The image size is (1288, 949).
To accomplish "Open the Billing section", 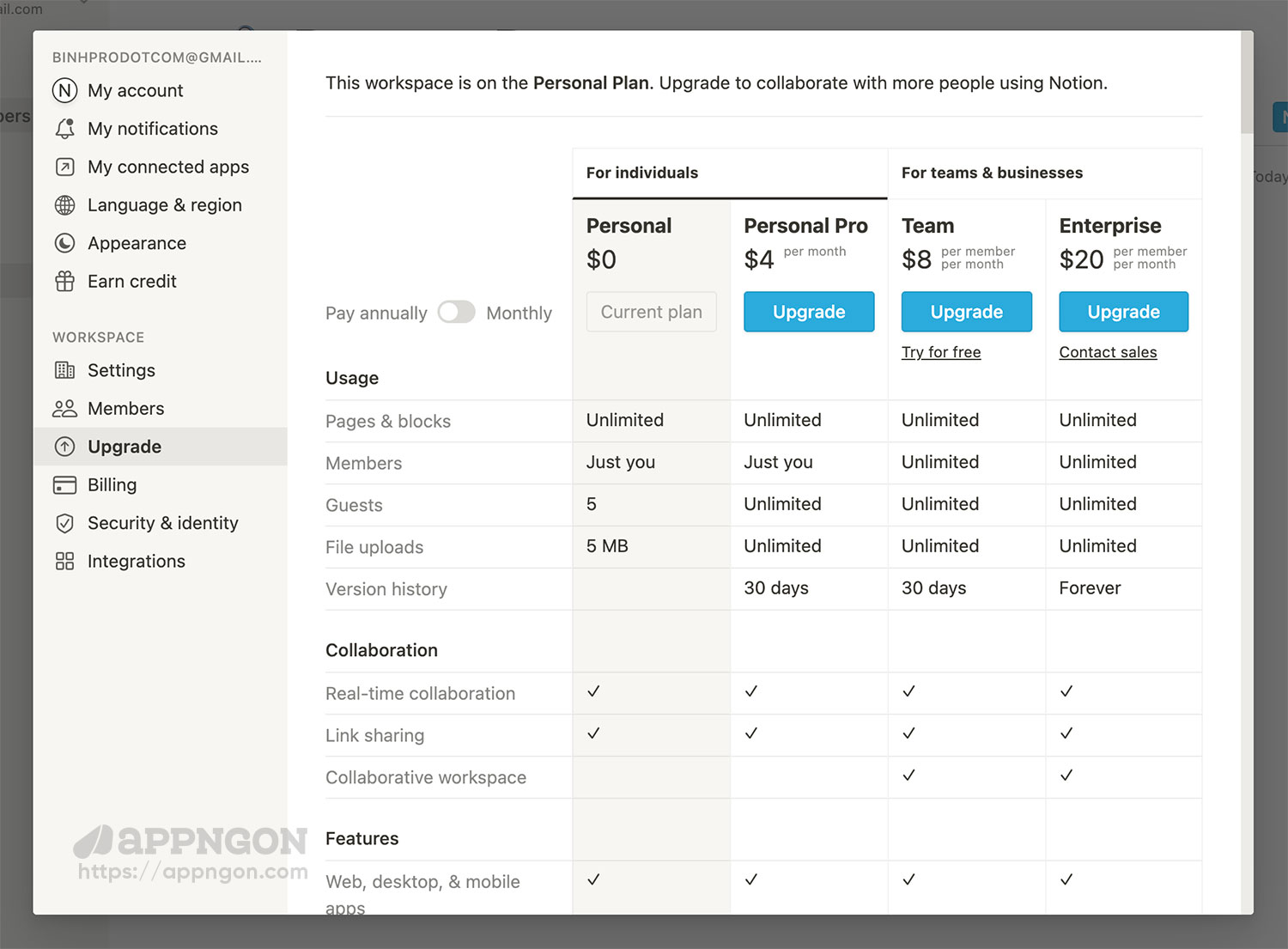I will [160, 485].
